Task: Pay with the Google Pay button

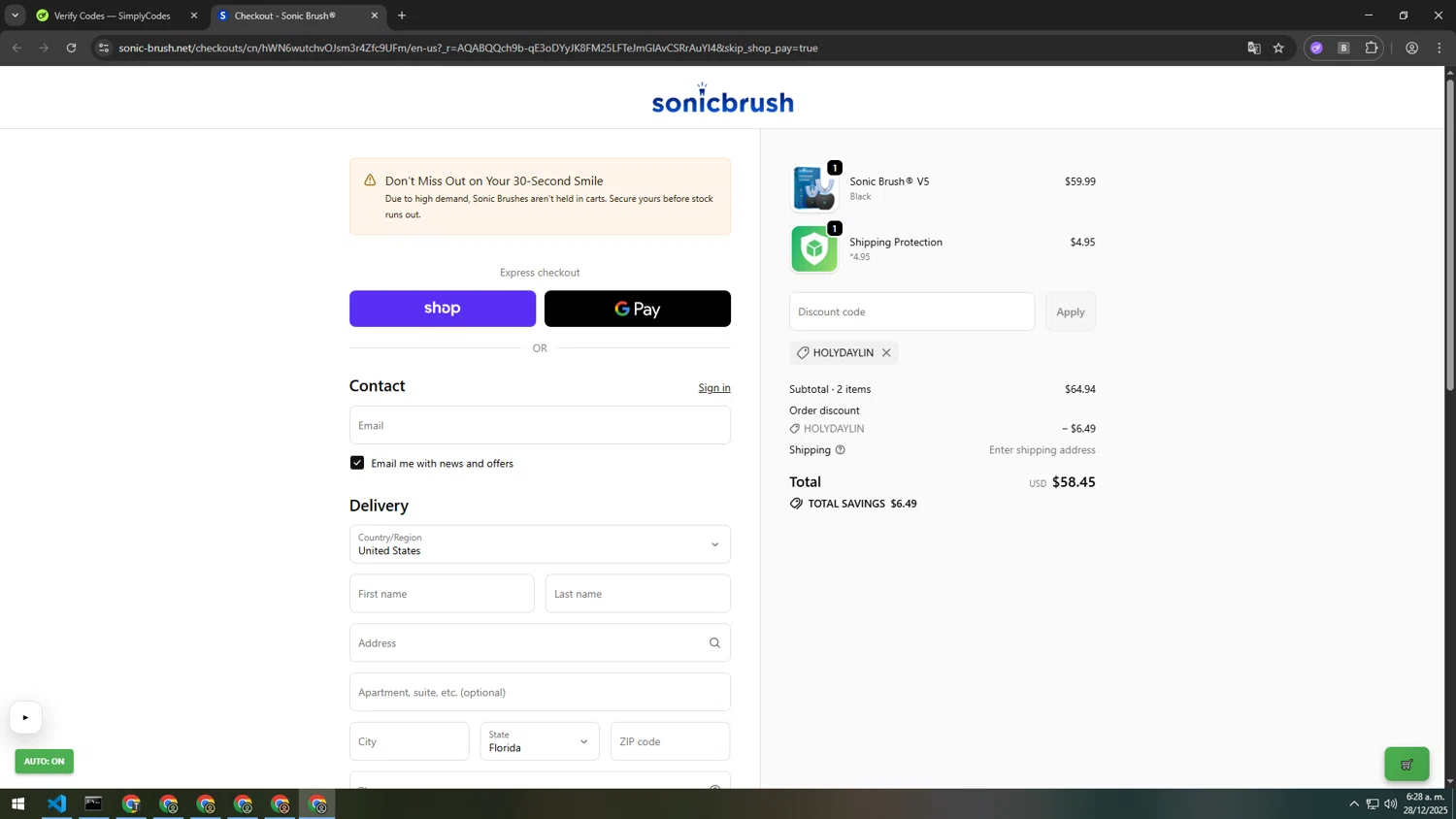Action: tap(638, 309)
